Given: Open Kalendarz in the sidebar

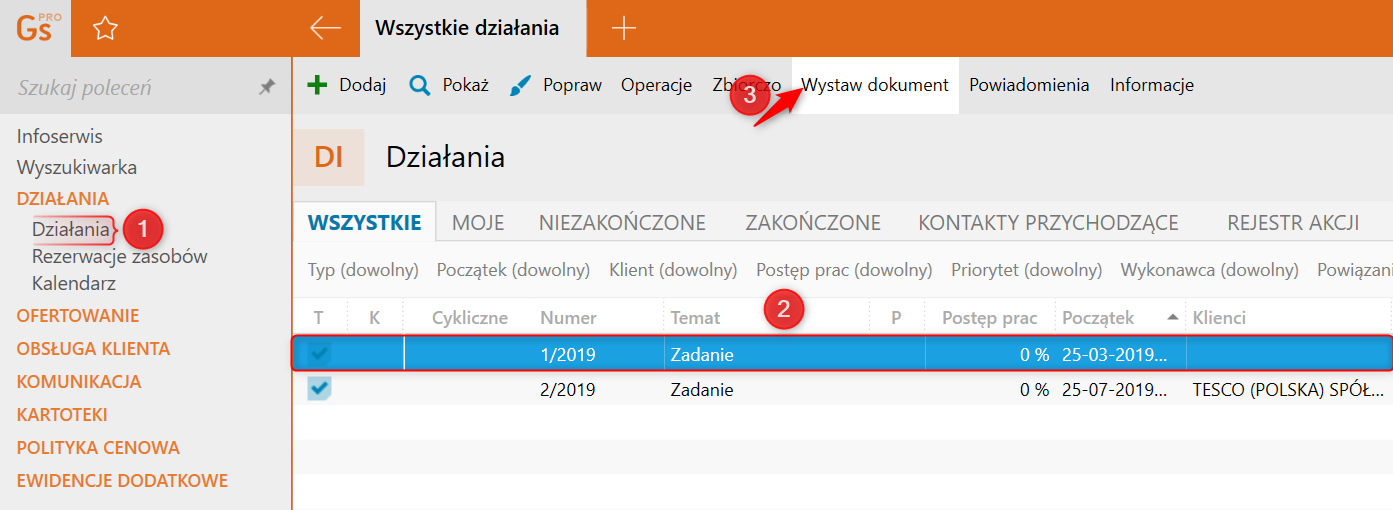Looking at the screenshot, I should (74, 283).
